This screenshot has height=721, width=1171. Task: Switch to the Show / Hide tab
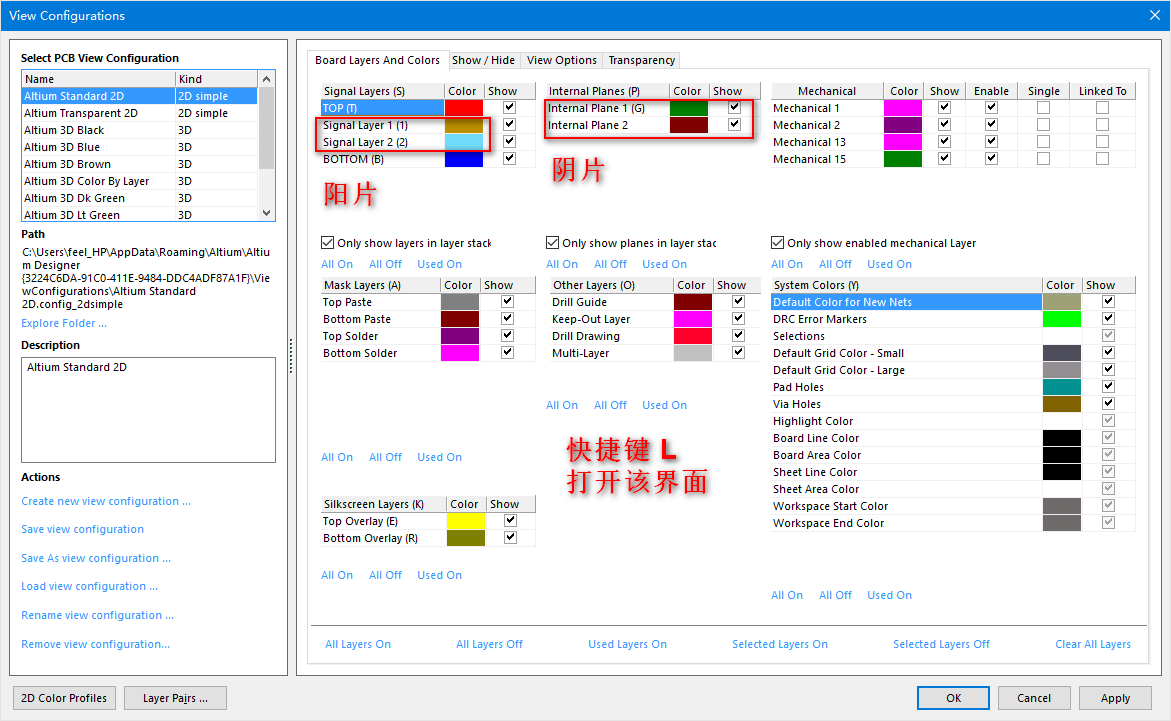point(483,60)
